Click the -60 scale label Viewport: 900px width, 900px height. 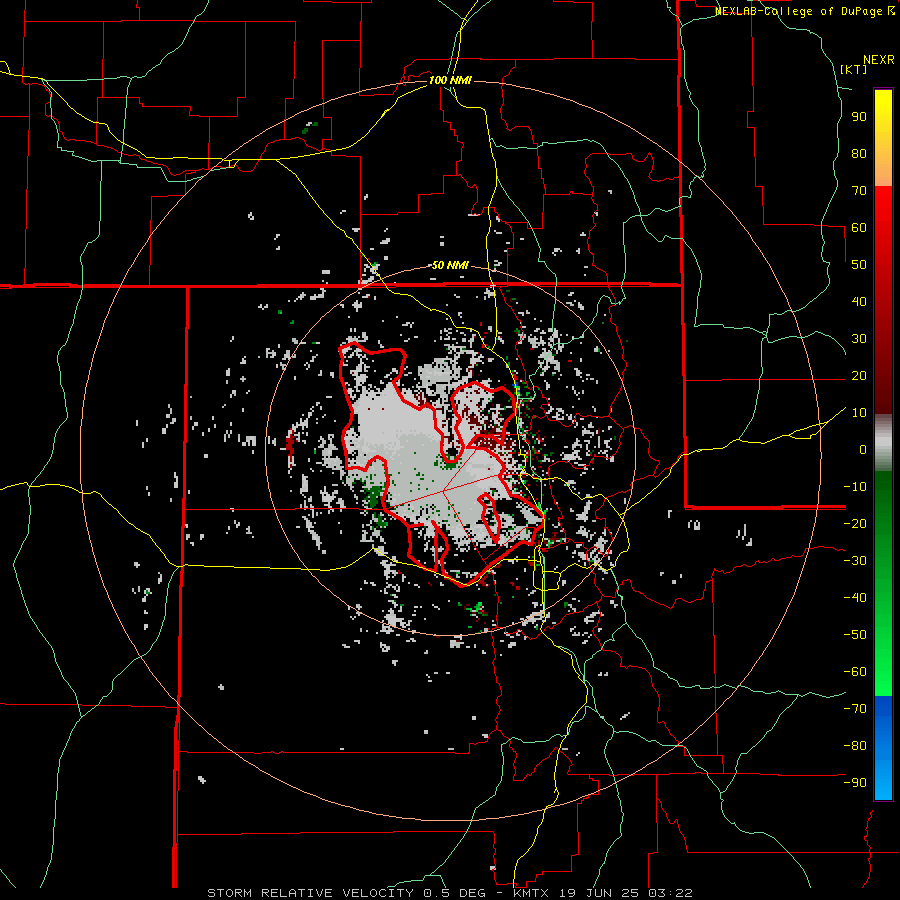[x=855, y=672]
